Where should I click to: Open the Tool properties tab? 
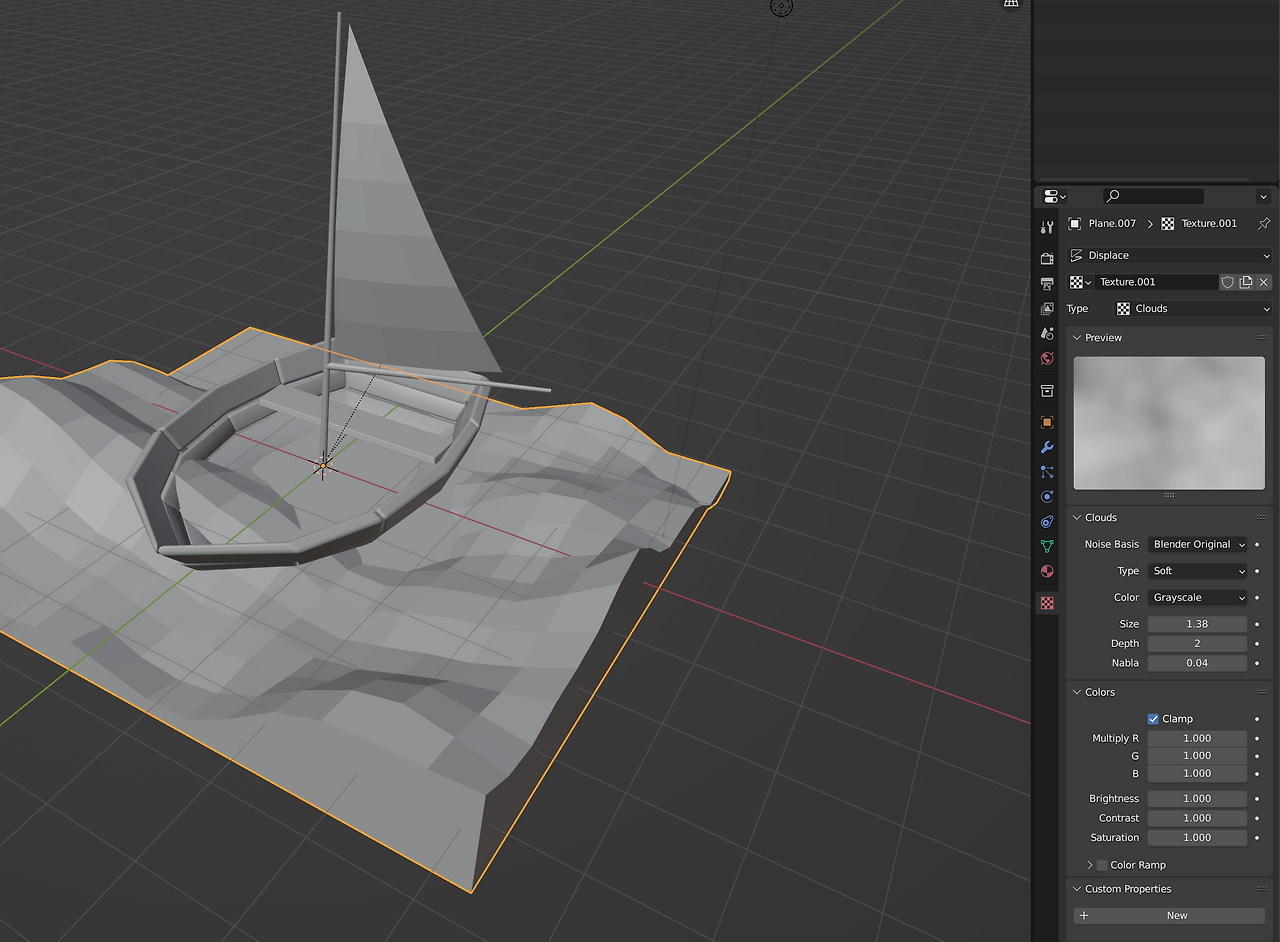click(1047, 228)
